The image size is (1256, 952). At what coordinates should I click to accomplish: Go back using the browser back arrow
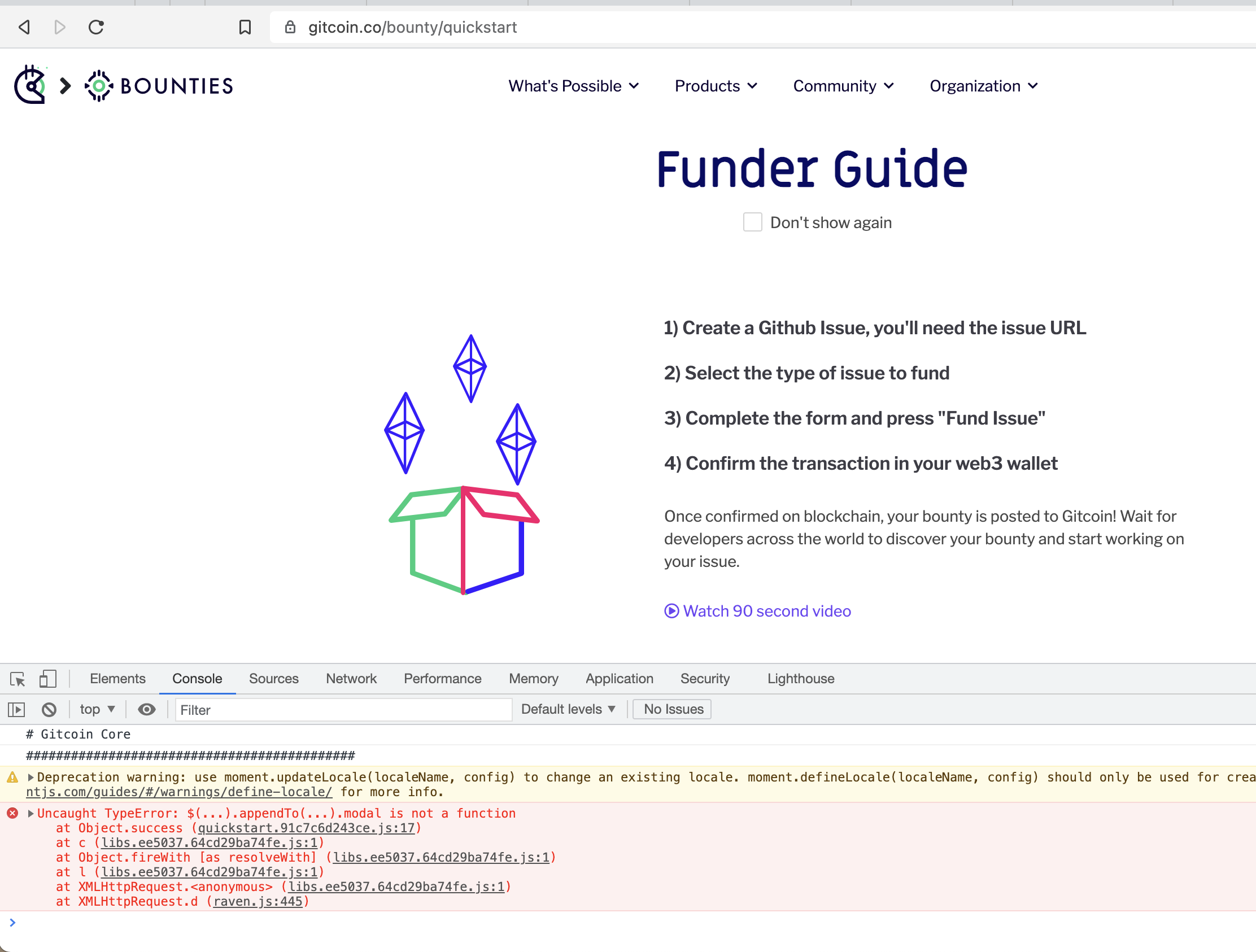24,27
